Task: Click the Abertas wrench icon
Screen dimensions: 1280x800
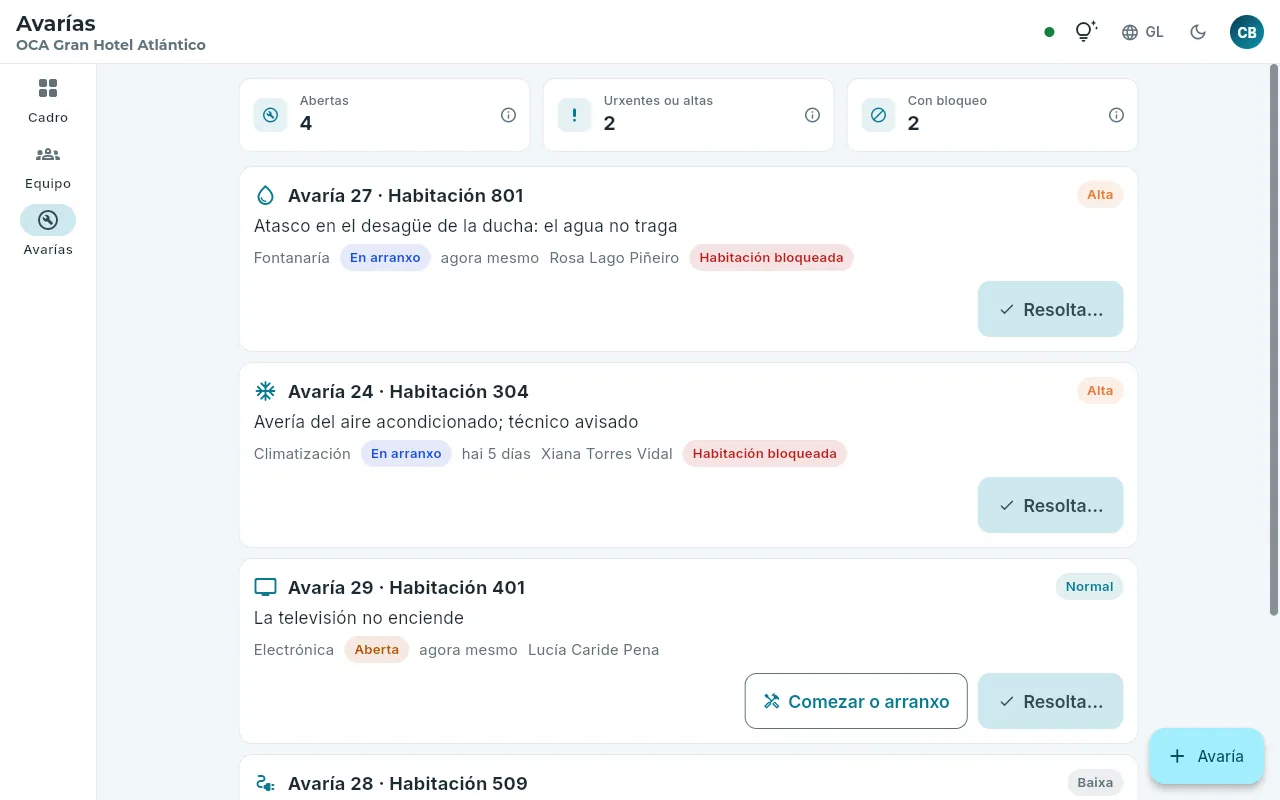Action: (270, 115)
